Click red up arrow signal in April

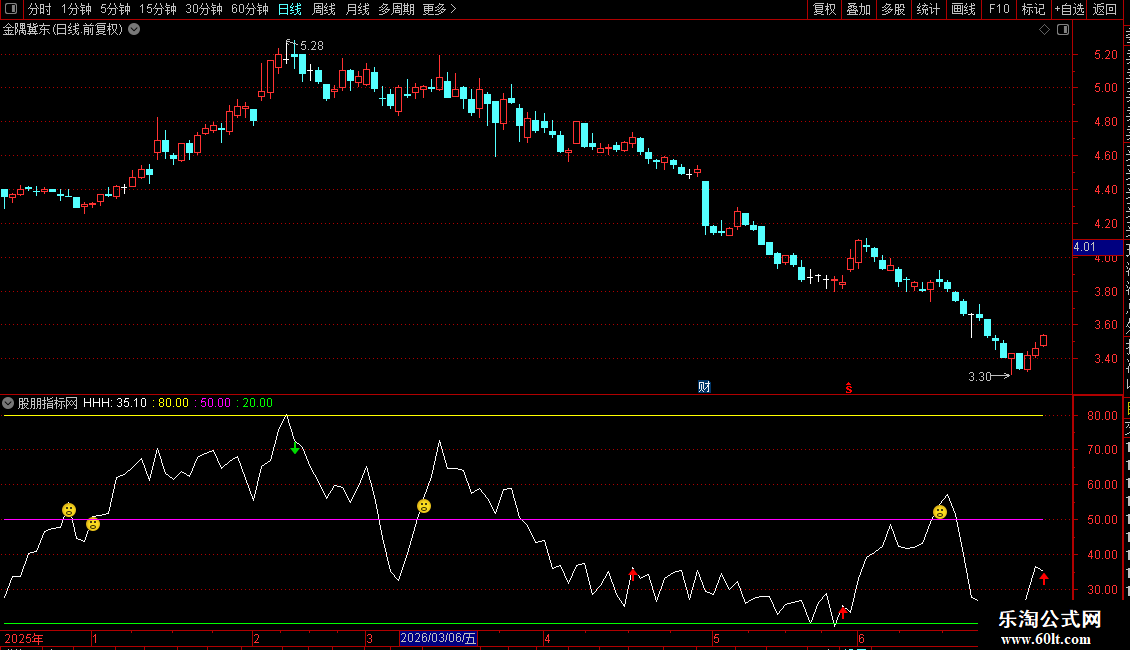633,574
